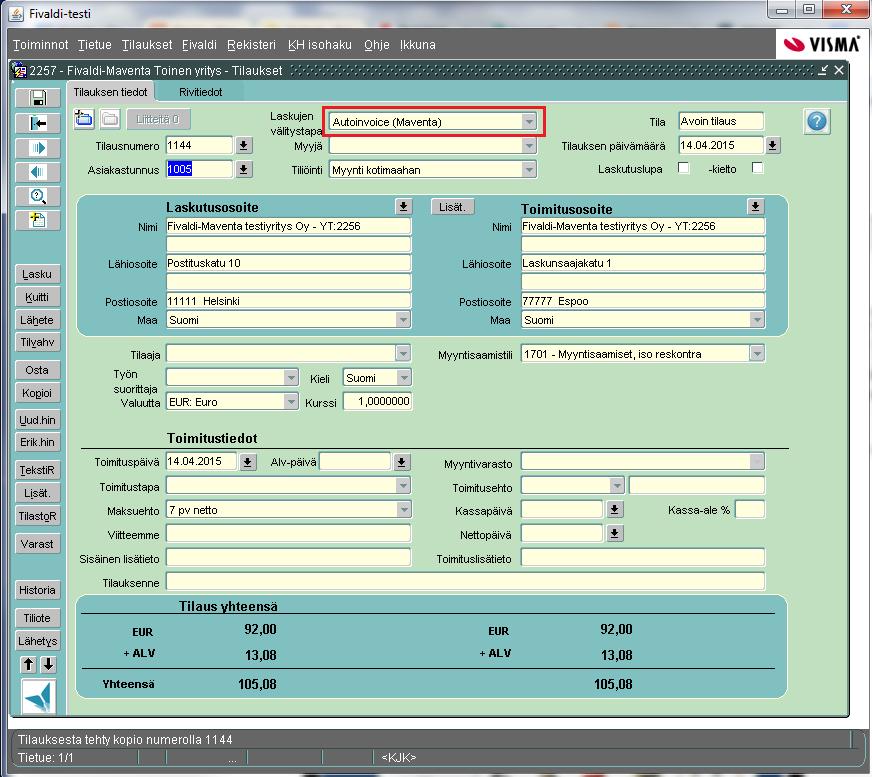Click the Historia button

[x=37, y=590]
